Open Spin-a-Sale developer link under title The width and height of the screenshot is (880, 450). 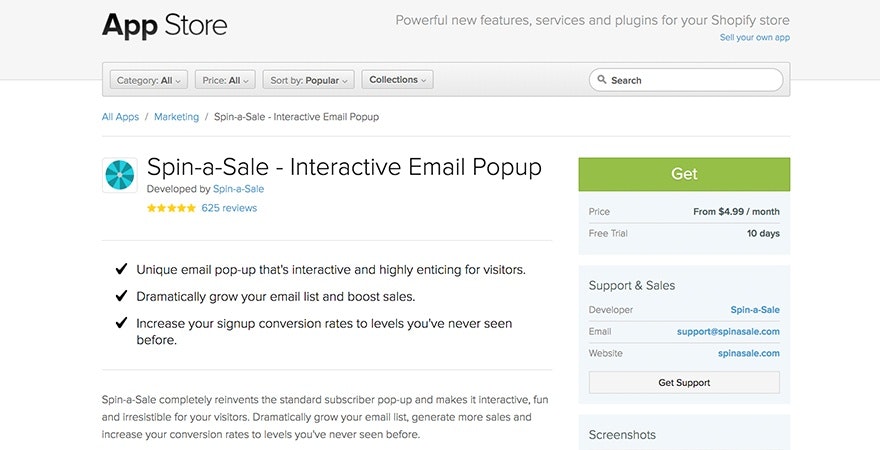point(239,188)
